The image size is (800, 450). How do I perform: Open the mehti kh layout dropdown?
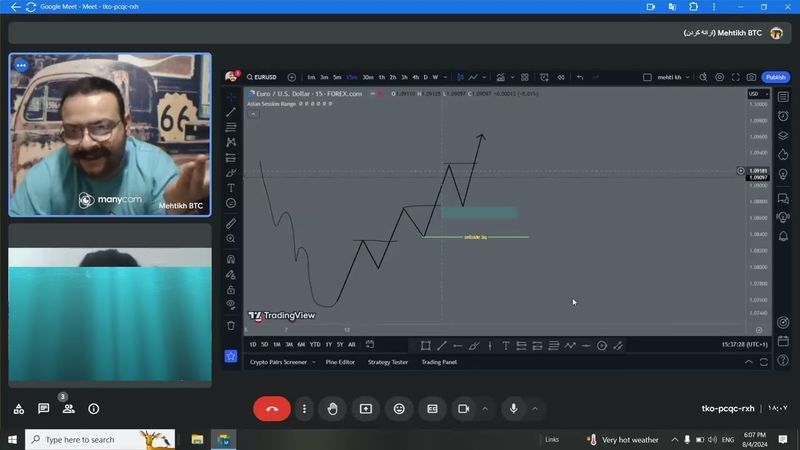(666, 77)
